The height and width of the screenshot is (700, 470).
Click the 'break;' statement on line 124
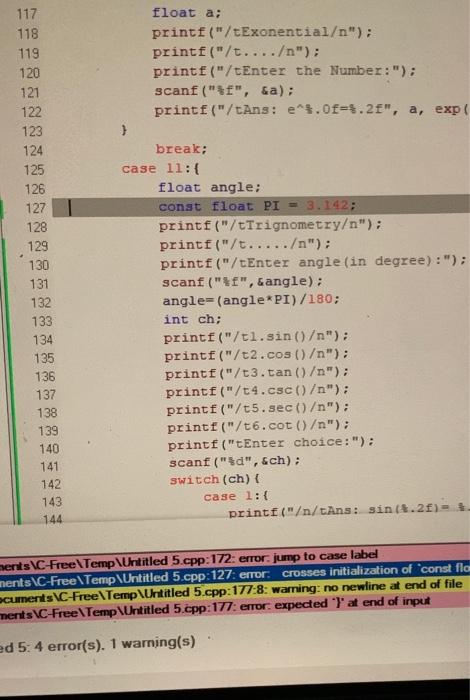click(181, 149)
